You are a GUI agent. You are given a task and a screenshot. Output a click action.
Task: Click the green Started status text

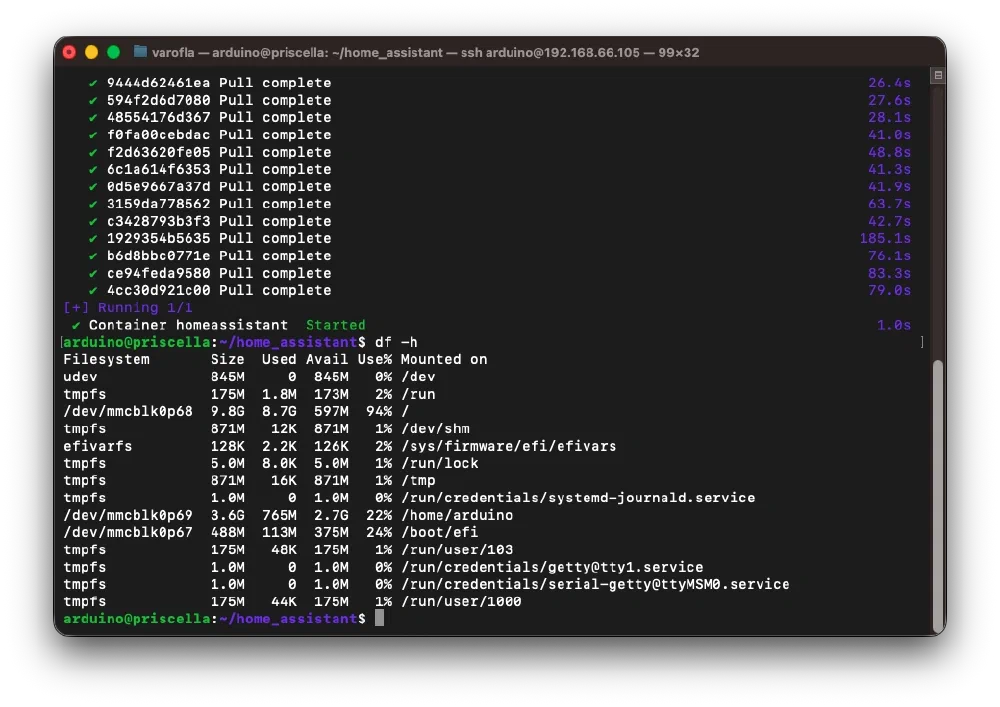pyautogui.click(x=335, y=325)
